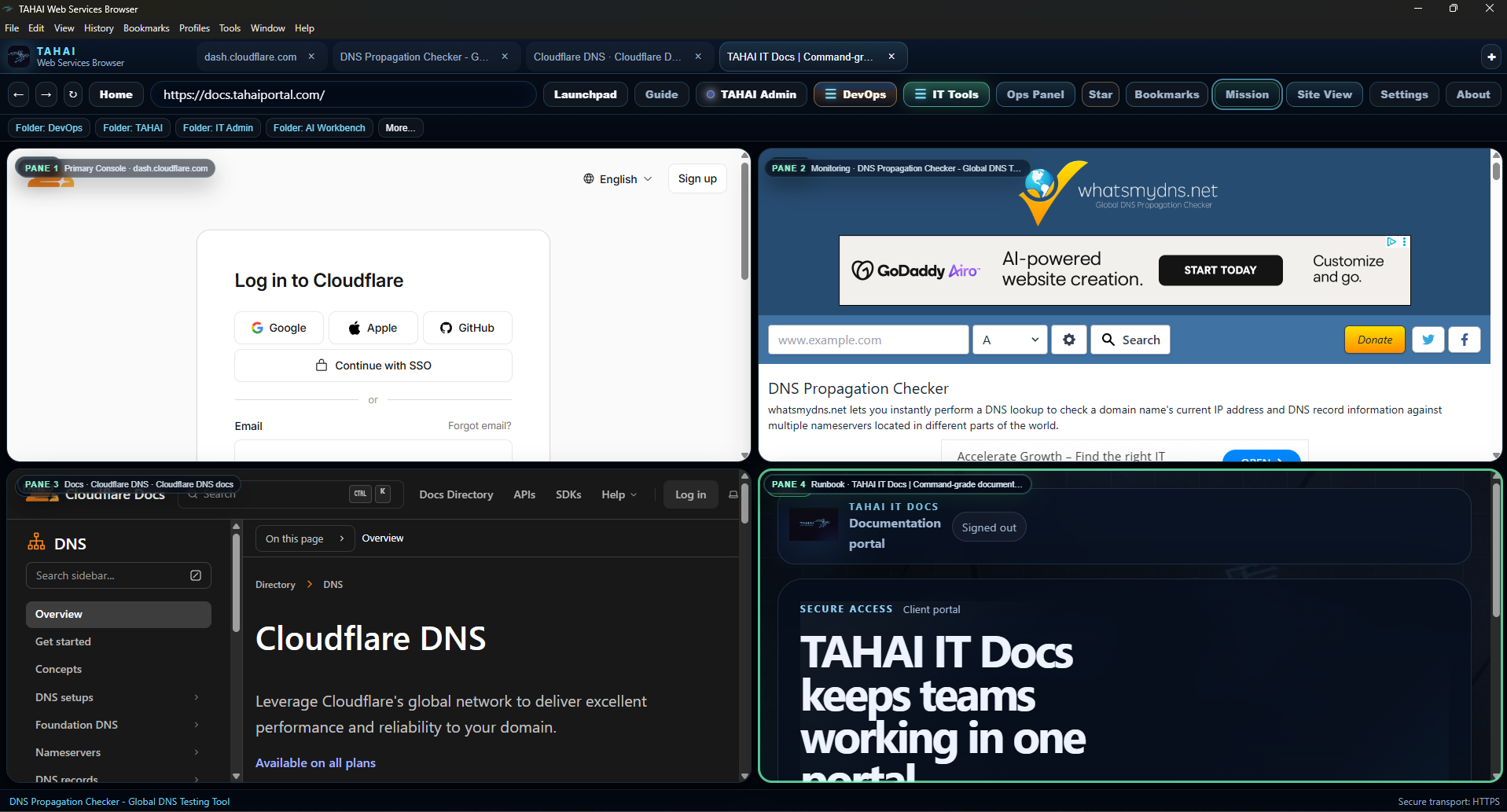Viewport: 1507px width, 812px height.
Task: Click the browser forward arrow button
Action: click(x=46, y=94)
